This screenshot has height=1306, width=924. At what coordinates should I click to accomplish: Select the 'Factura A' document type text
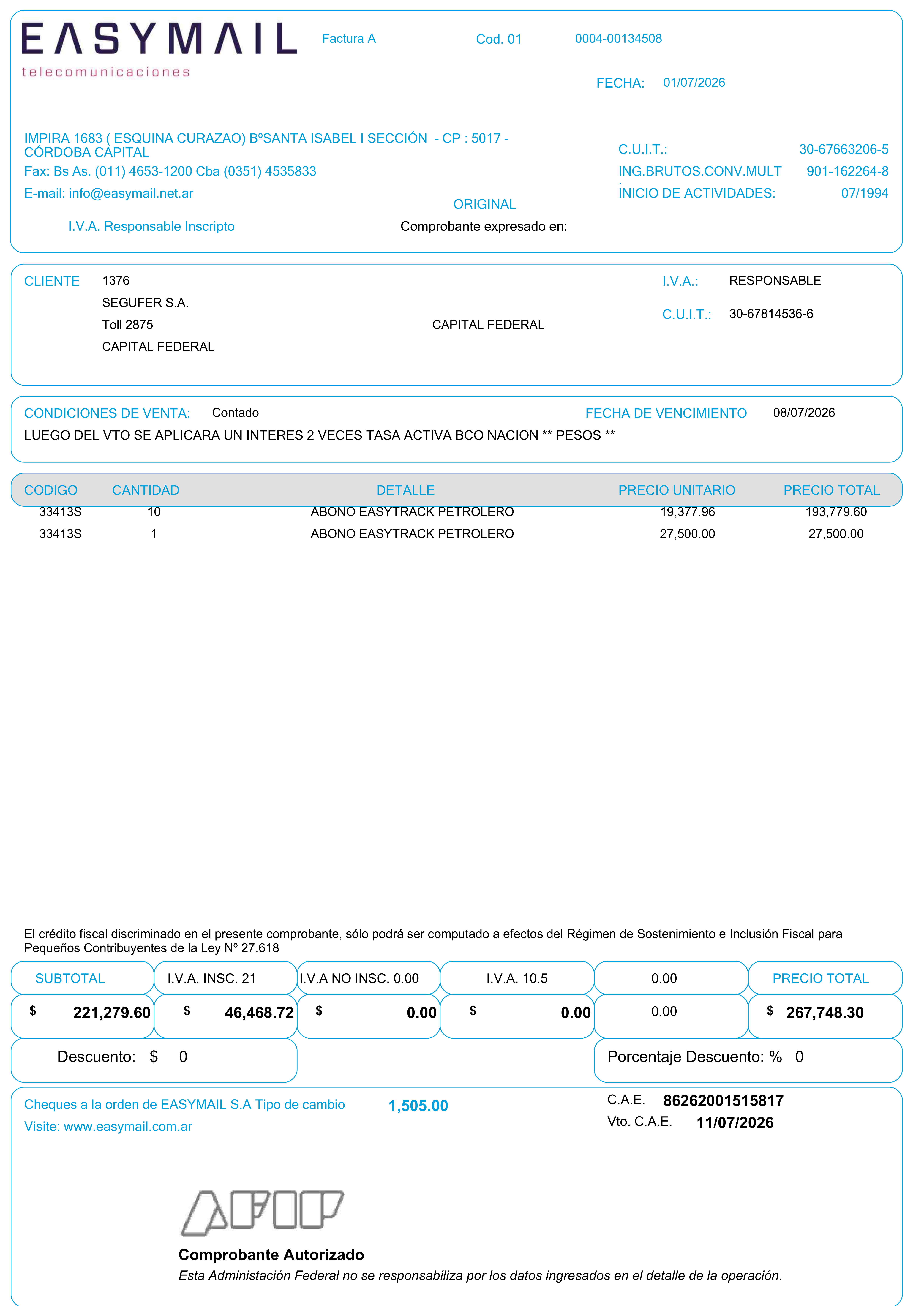click(349, 39)
